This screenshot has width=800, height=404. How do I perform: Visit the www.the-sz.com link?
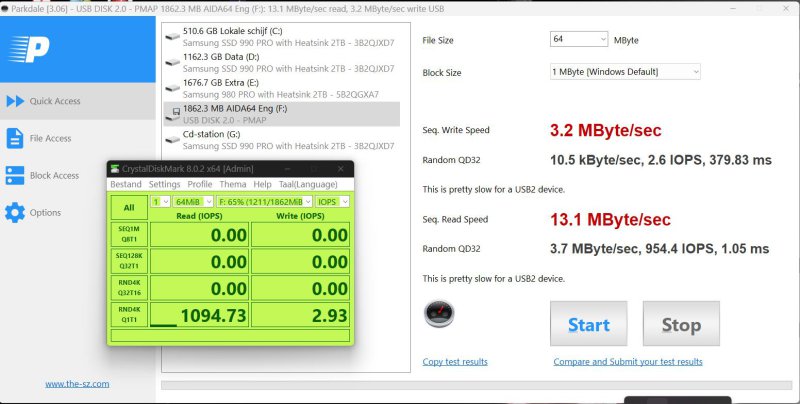[x=77, y=383]
